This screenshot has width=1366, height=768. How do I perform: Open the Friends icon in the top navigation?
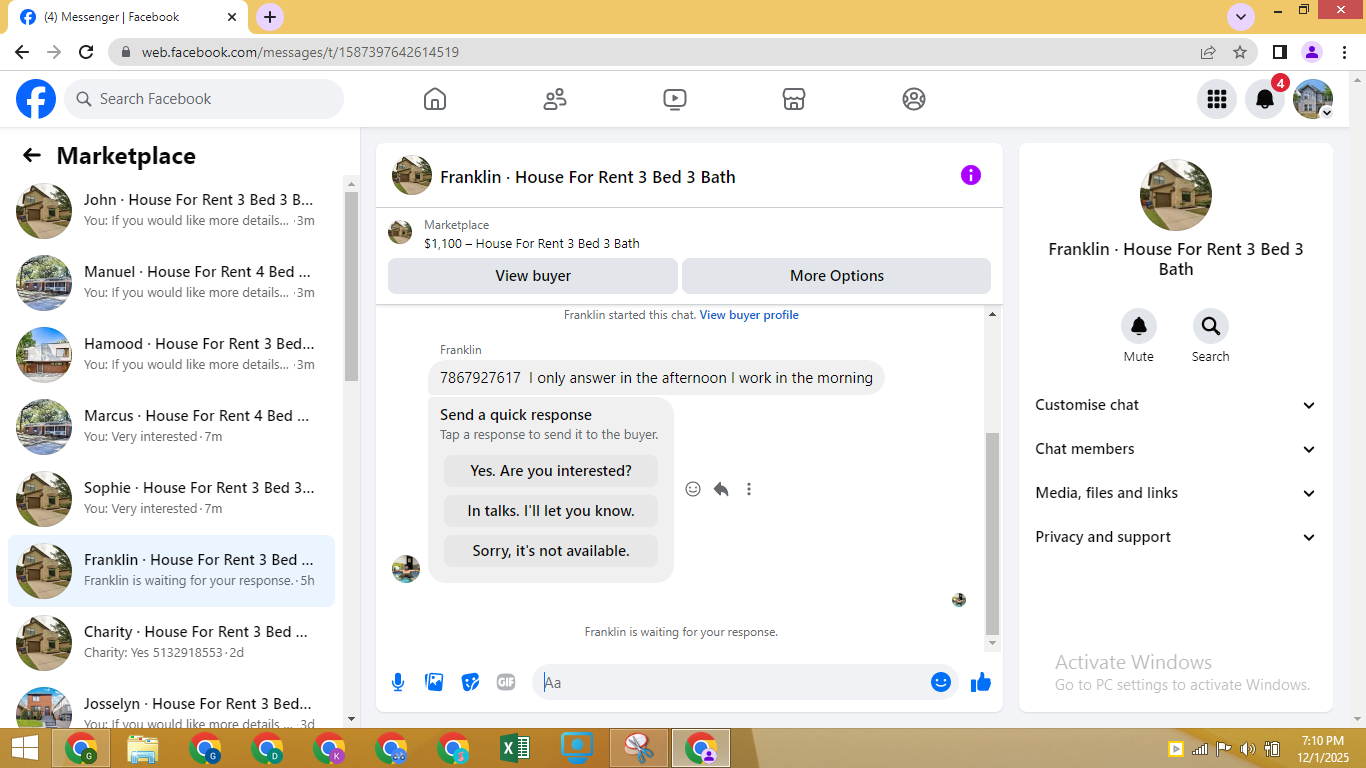(555, 99)
